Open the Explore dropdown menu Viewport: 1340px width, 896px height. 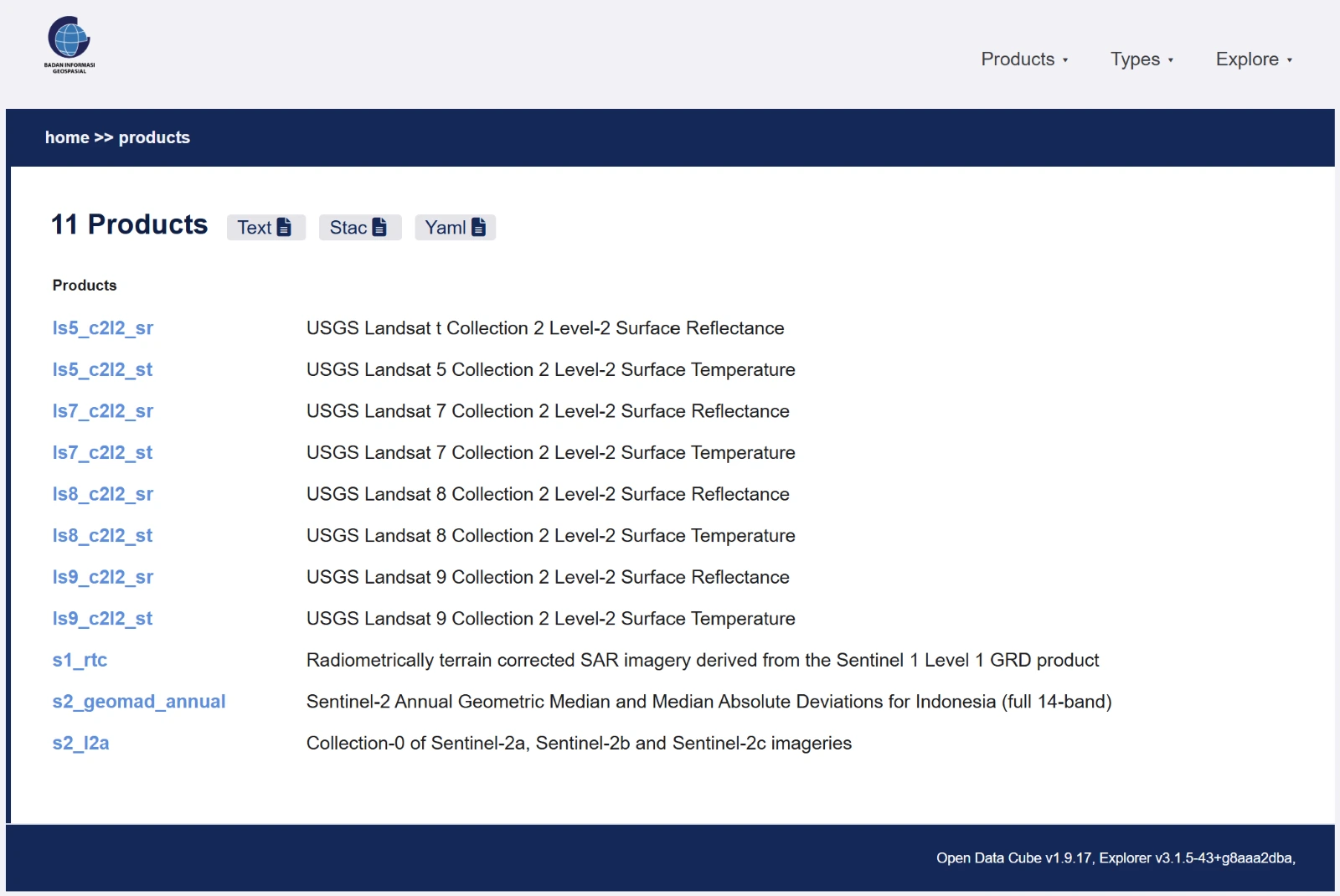click(x=1254, y=59)
